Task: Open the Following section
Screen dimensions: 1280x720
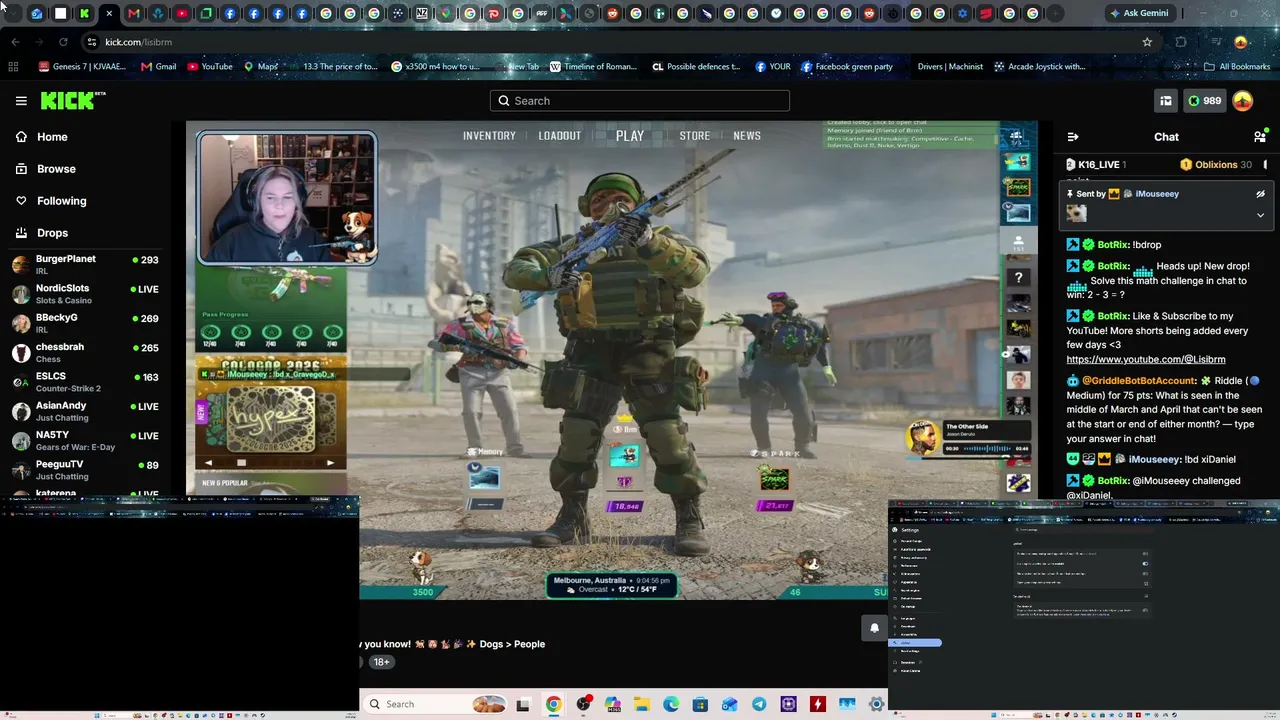Action: tap(61, 201)
